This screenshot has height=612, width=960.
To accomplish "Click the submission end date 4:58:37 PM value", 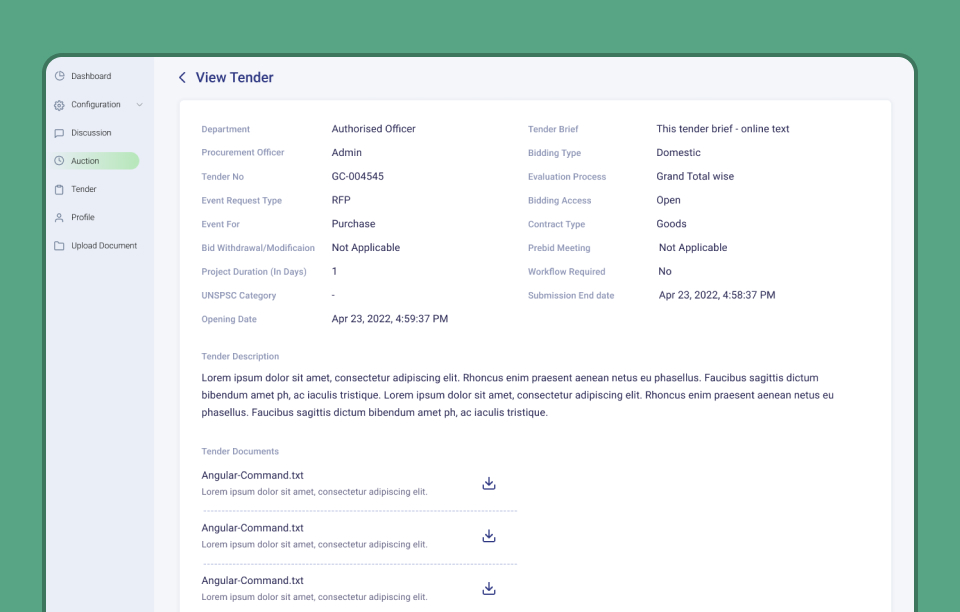I will click(717, 295).
